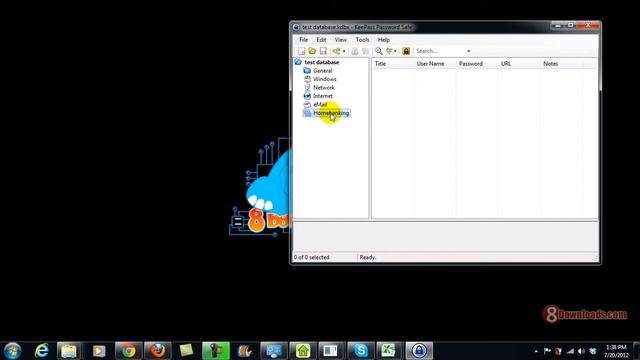Open the Show Entries dropdown arrow
The height and width of the screenshot is (360, 640).
click(x=395, y=51)
